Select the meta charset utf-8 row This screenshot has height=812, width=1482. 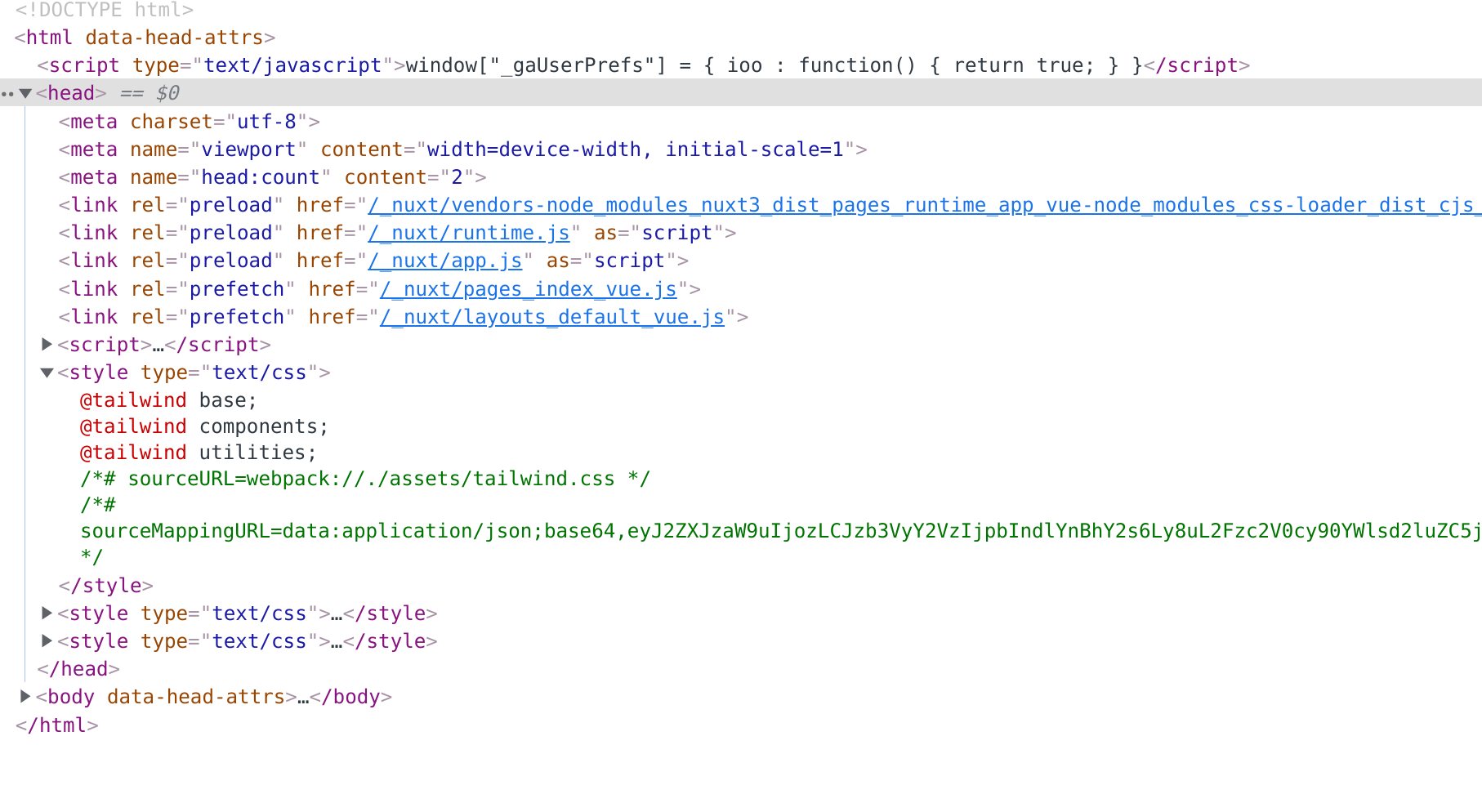pyautogui.click(x=190, y=122)
